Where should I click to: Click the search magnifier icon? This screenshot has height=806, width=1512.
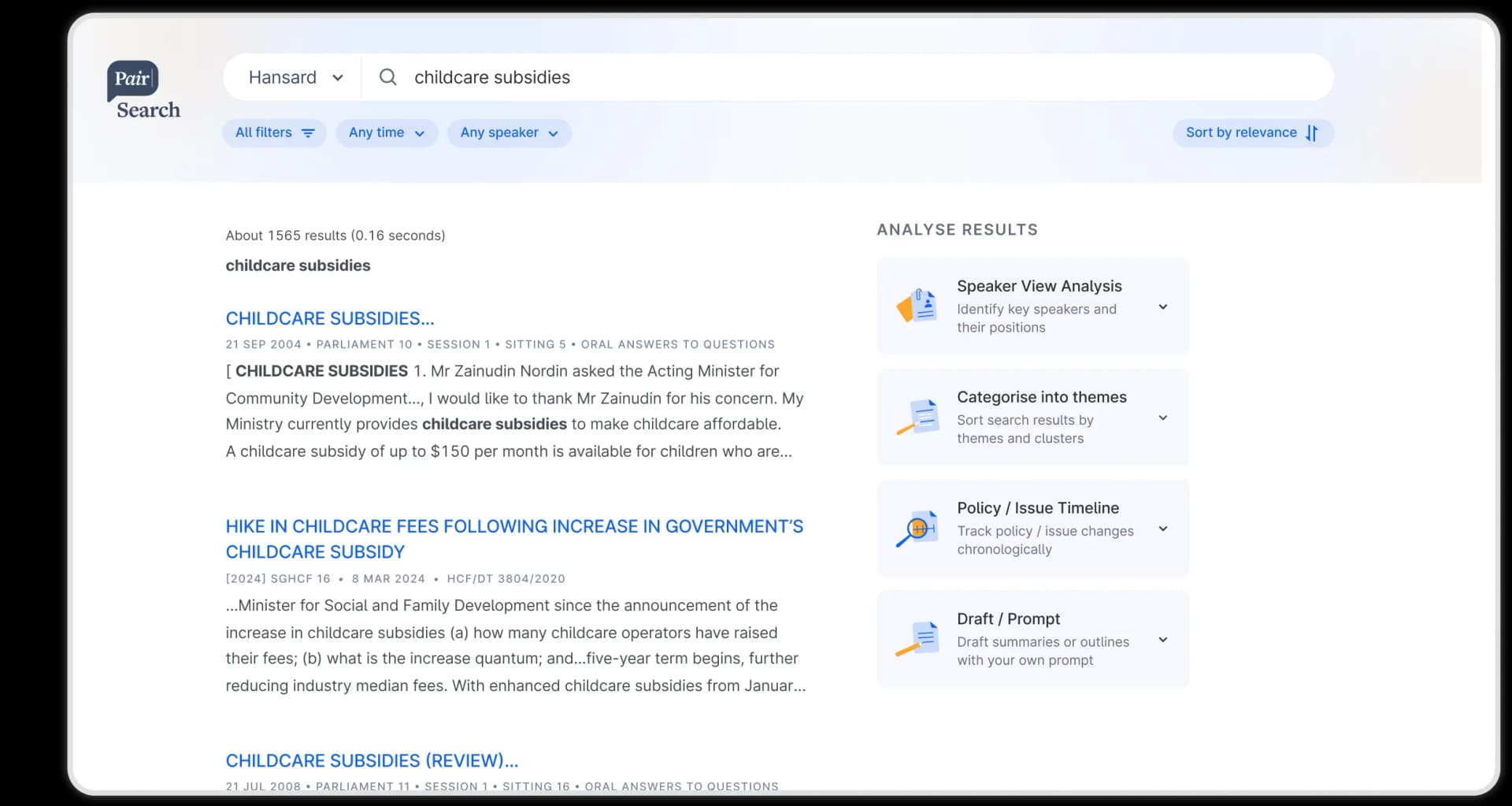point(387,77)
